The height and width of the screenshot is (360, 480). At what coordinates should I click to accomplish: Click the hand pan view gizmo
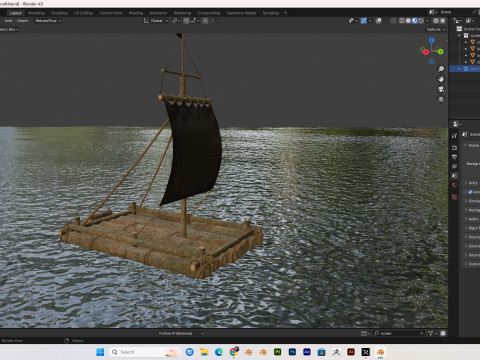click(x=441, y=79)
